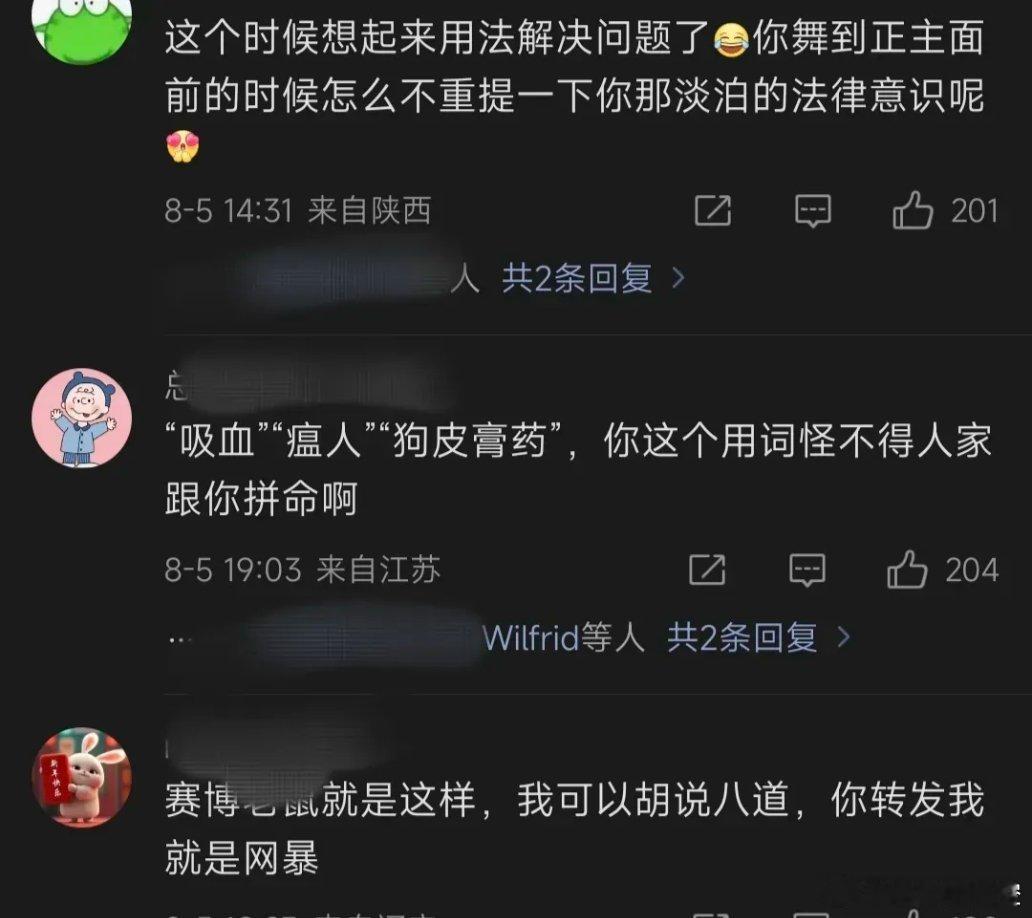Open the cartoon boy avatar profile
This screenshot has height=918, width=1032.
(x=82, y=419)
